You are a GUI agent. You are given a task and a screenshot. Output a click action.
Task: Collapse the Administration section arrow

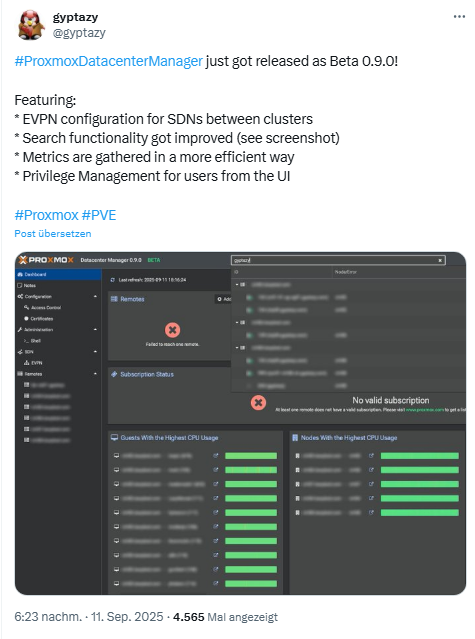coord(95,329)
